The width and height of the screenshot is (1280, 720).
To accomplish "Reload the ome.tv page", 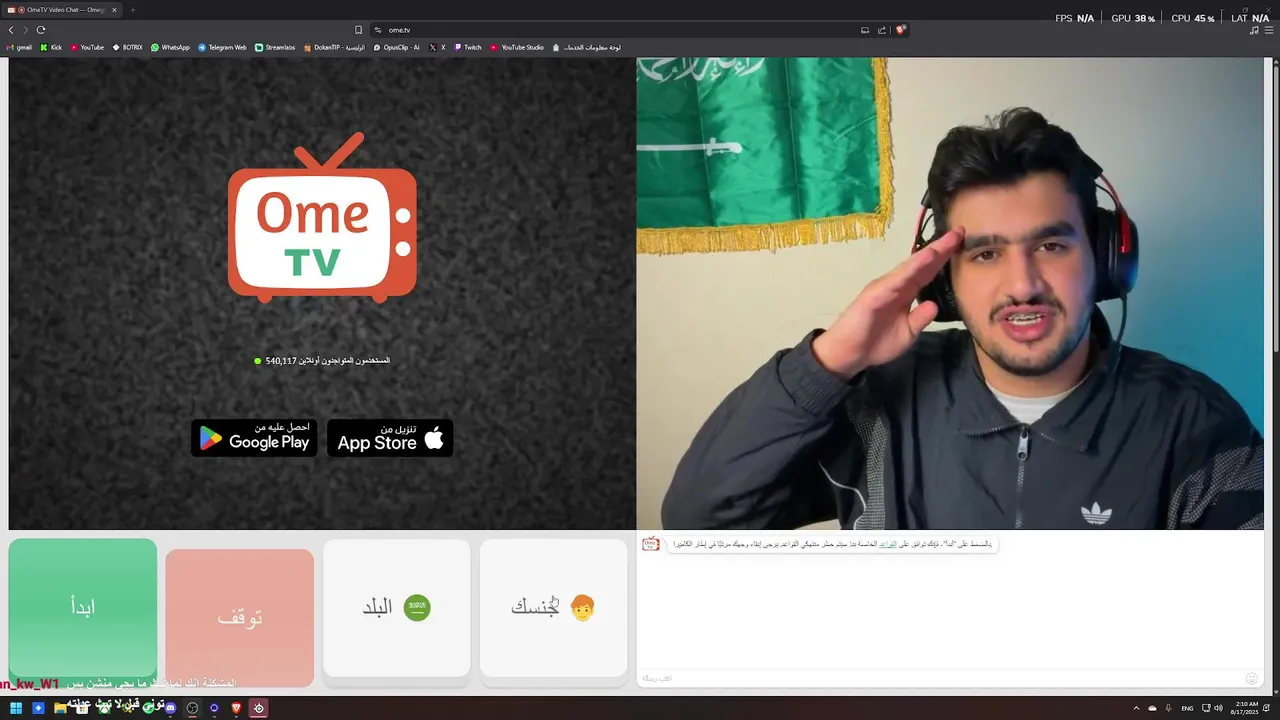I will [x=41, y=30].
